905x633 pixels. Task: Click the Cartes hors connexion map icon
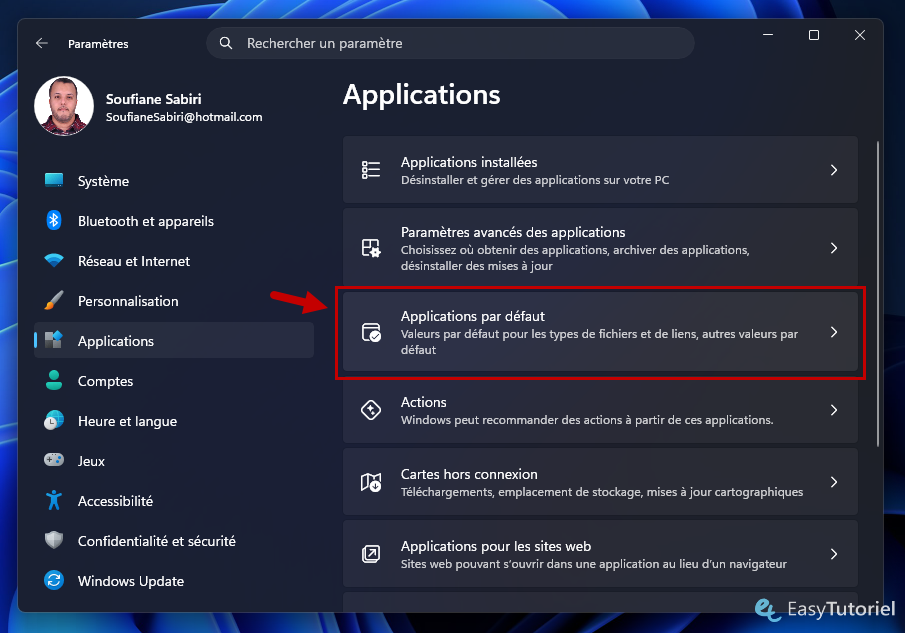(x=371, y=482)
